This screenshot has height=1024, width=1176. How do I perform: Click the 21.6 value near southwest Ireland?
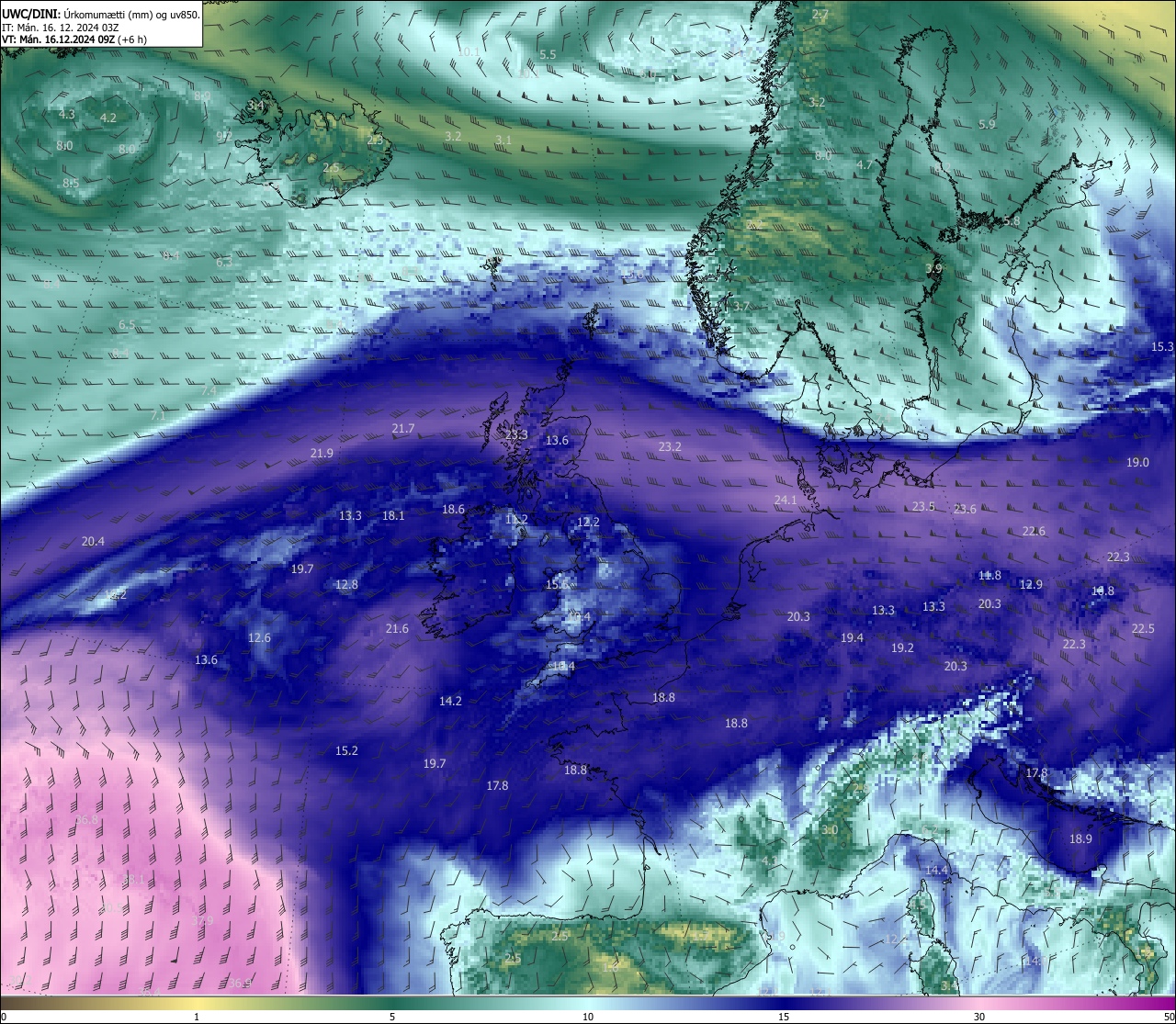pyautogui.click(x=397, y=629)
